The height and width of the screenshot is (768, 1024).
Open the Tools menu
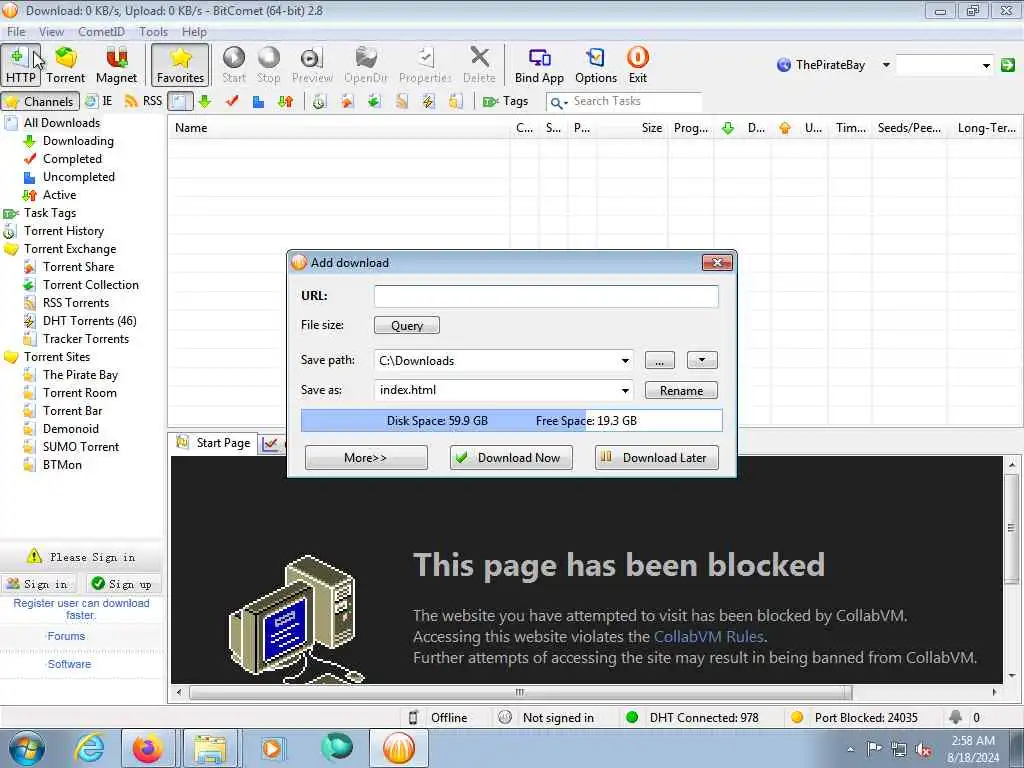click(153, 31)
